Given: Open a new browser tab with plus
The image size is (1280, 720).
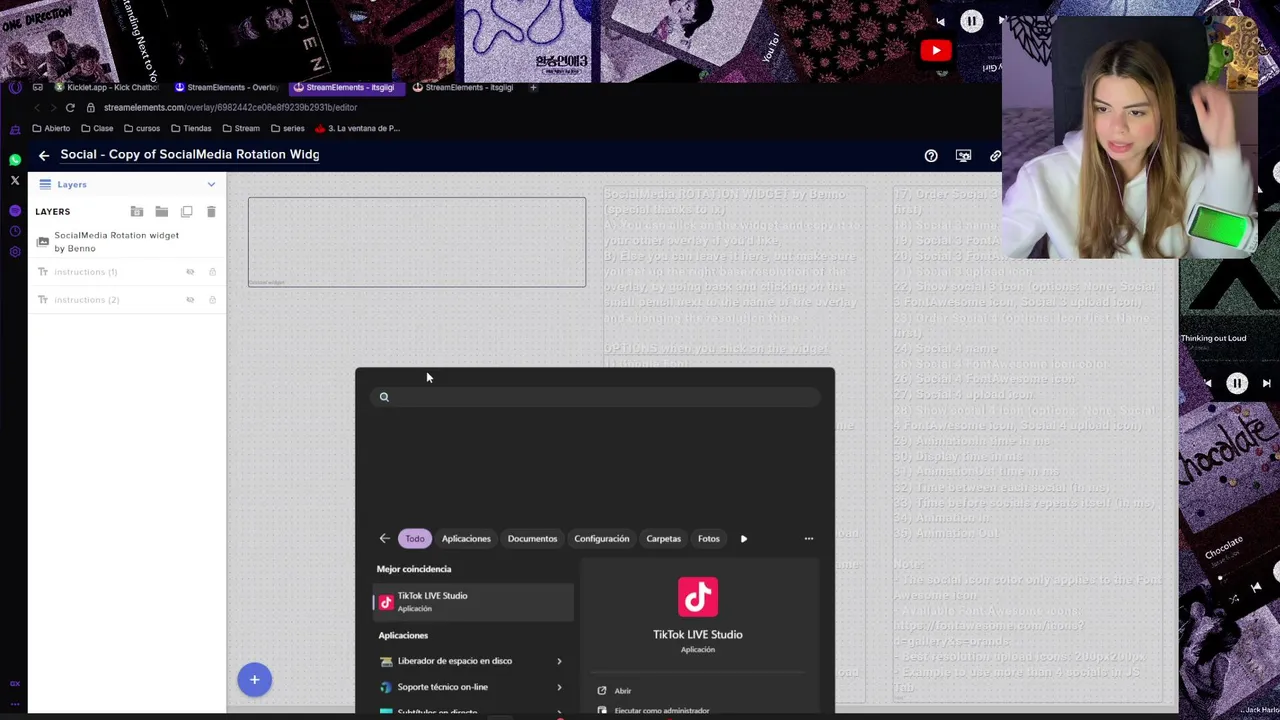Looking at the screenshot, I should 533,88.
